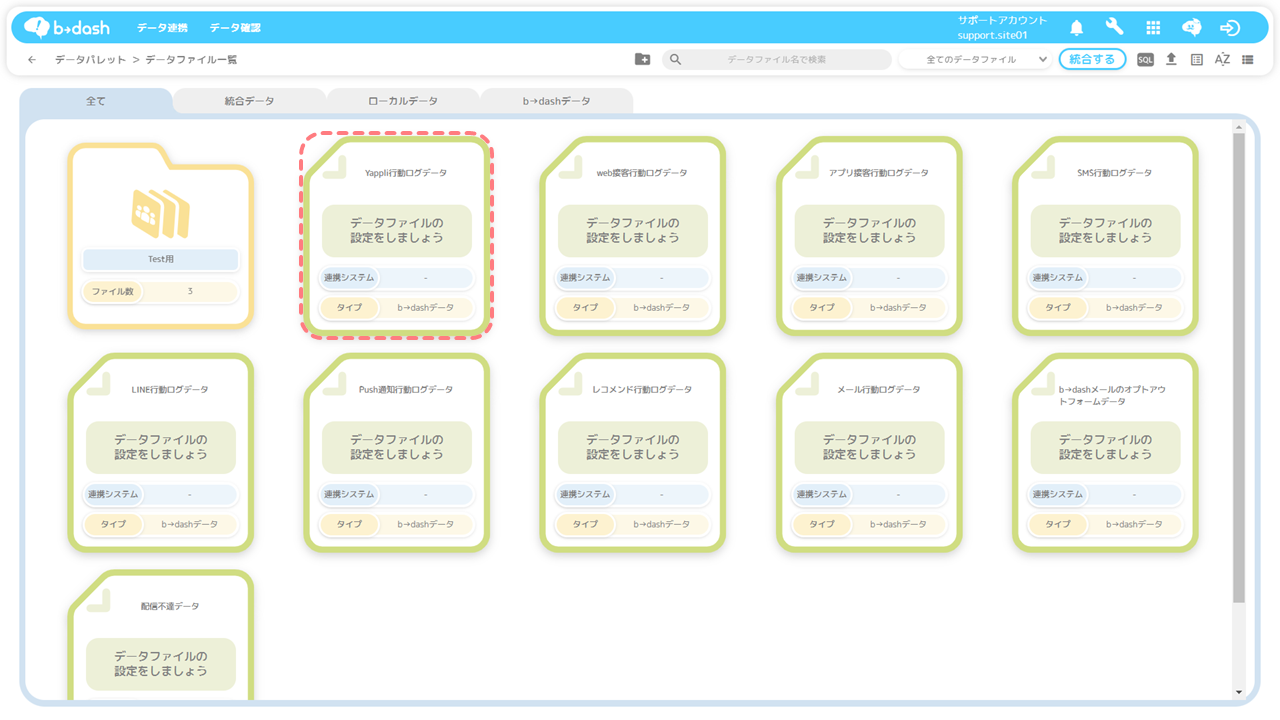Click the table view icon
The width and height of the screenshot is (1280, 720).
(x=1197, y=60)
